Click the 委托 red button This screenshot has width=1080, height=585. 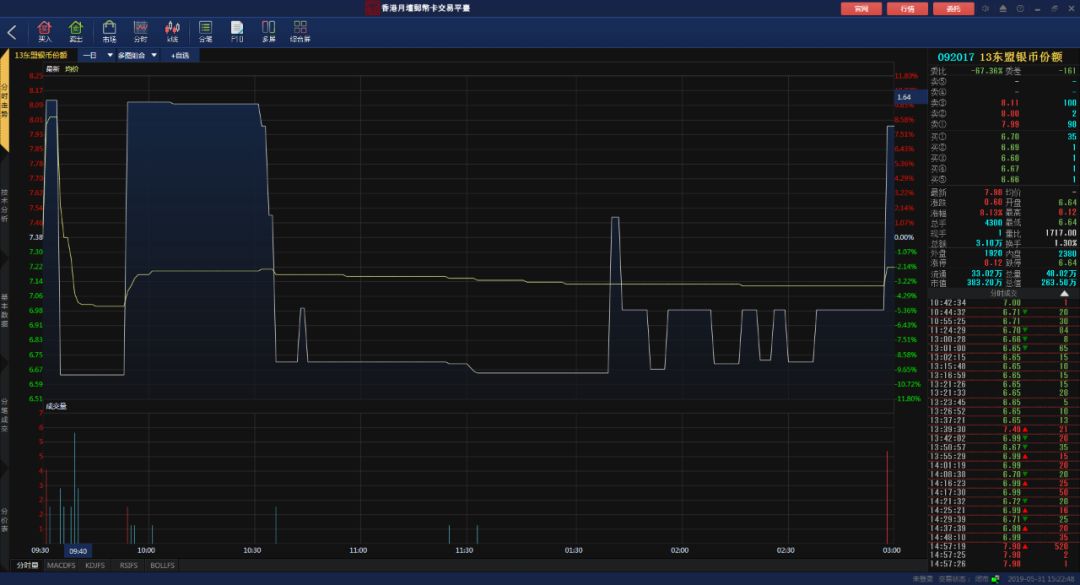(x=953, y=8)
